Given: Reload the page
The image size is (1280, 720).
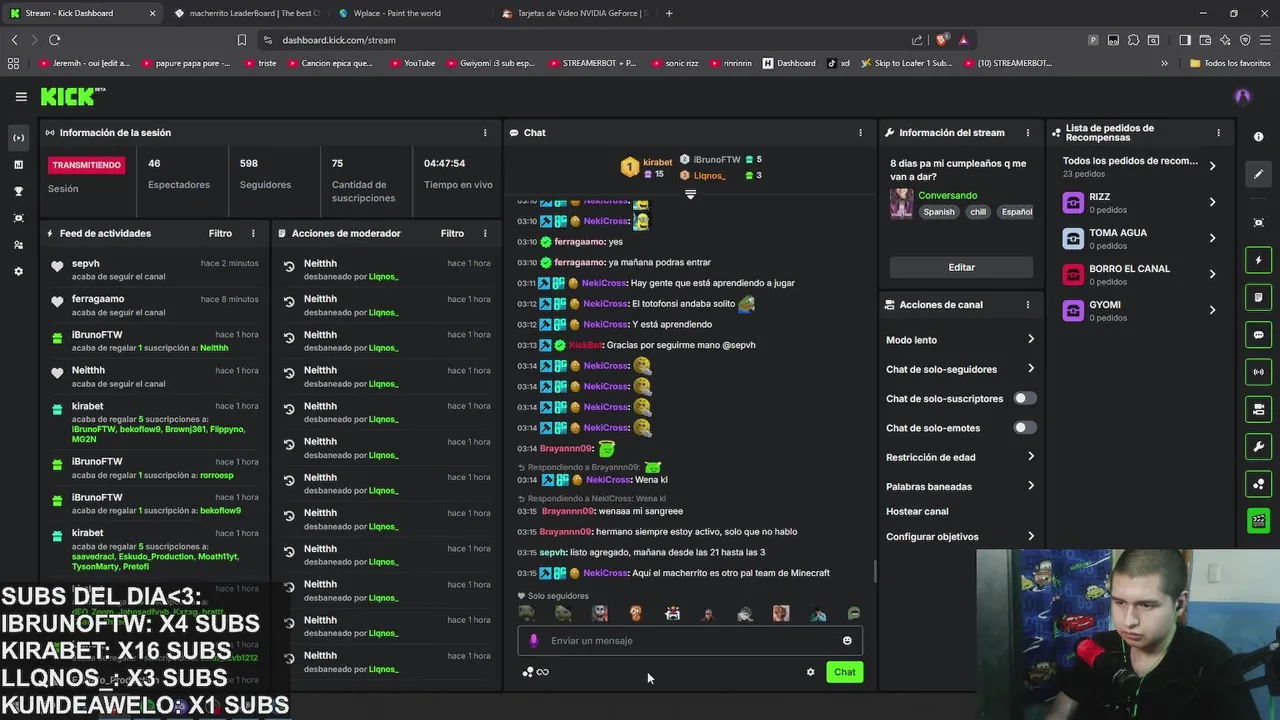Looking at the screenshot, I should (54, 40).
